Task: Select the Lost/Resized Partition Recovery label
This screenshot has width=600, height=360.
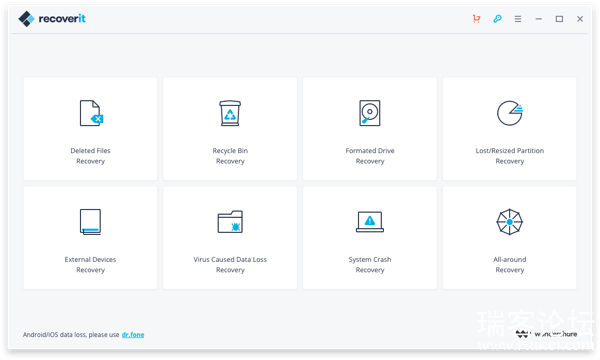Action: tap(510, 156)
